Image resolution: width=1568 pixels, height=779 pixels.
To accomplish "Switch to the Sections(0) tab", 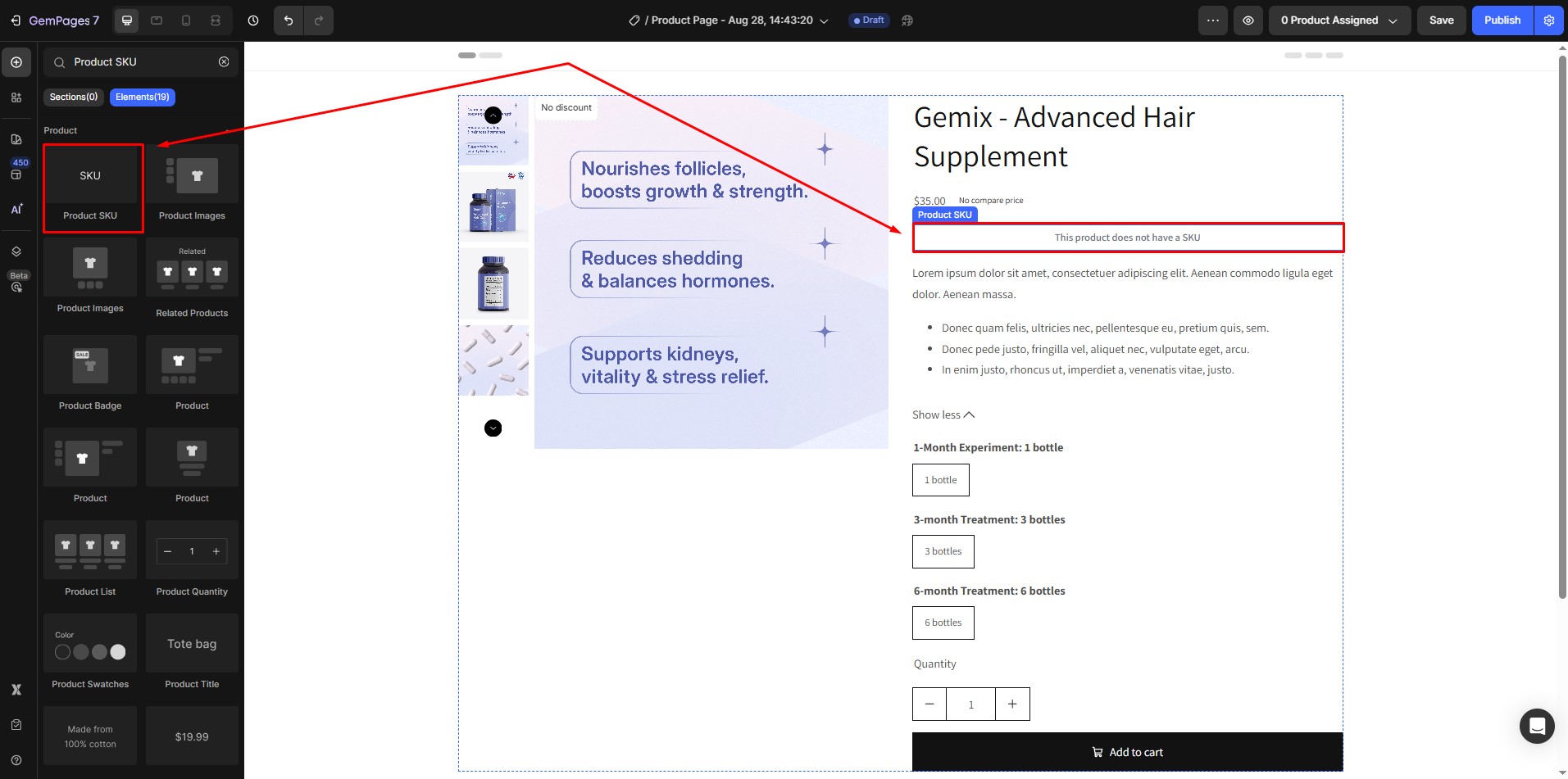I will click(73, 97).
